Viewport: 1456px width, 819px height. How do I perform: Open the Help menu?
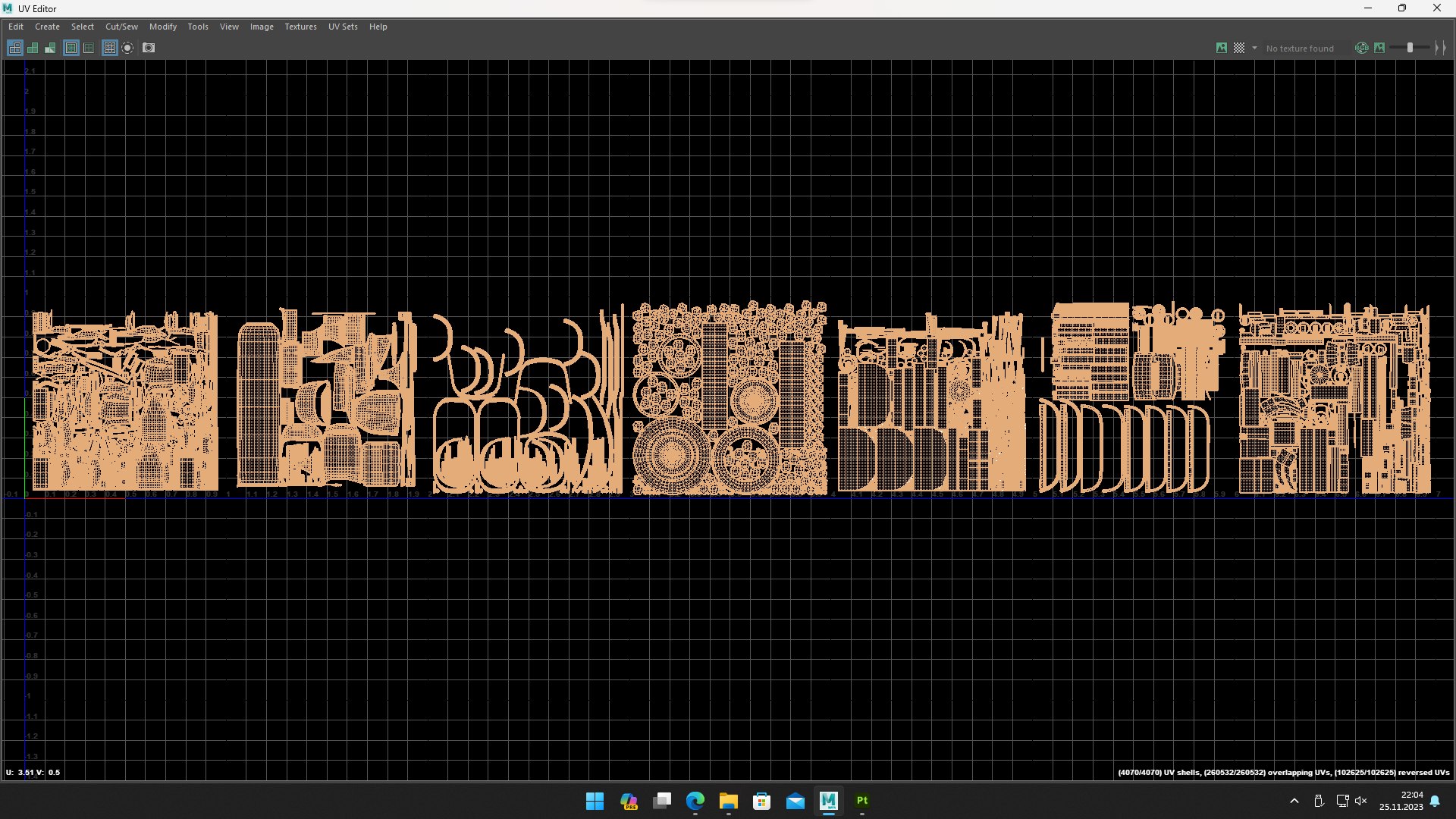coord(378,27)
